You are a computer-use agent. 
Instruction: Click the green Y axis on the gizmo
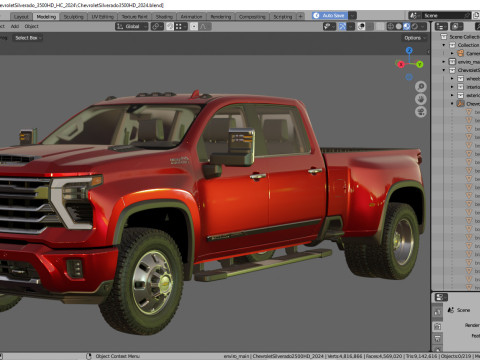[x=419, y=64]
